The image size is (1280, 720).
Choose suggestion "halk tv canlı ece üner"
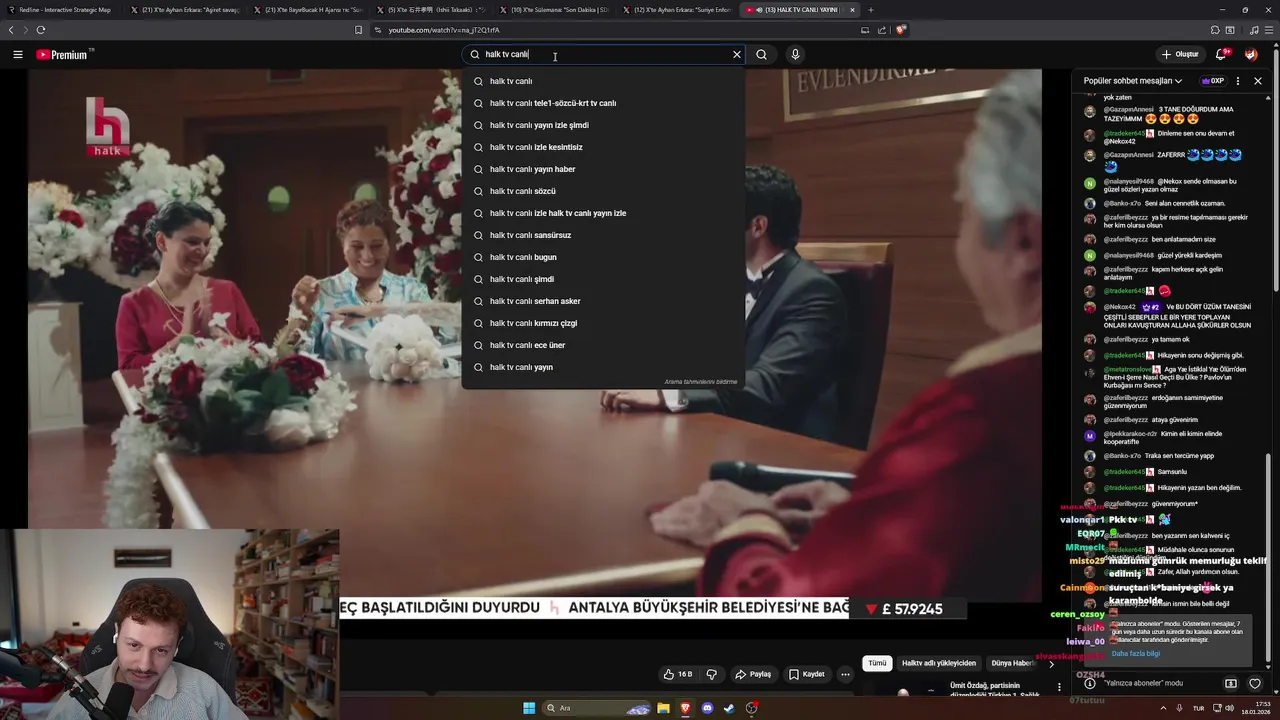pos(603,345)
